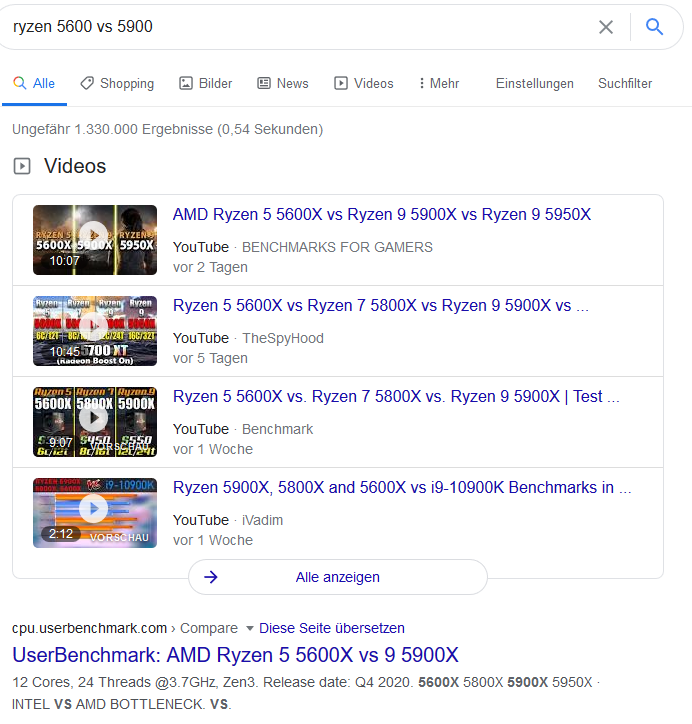Open Suchfilter options
This screenshot has height=724, width=692.
click(625, 84)
